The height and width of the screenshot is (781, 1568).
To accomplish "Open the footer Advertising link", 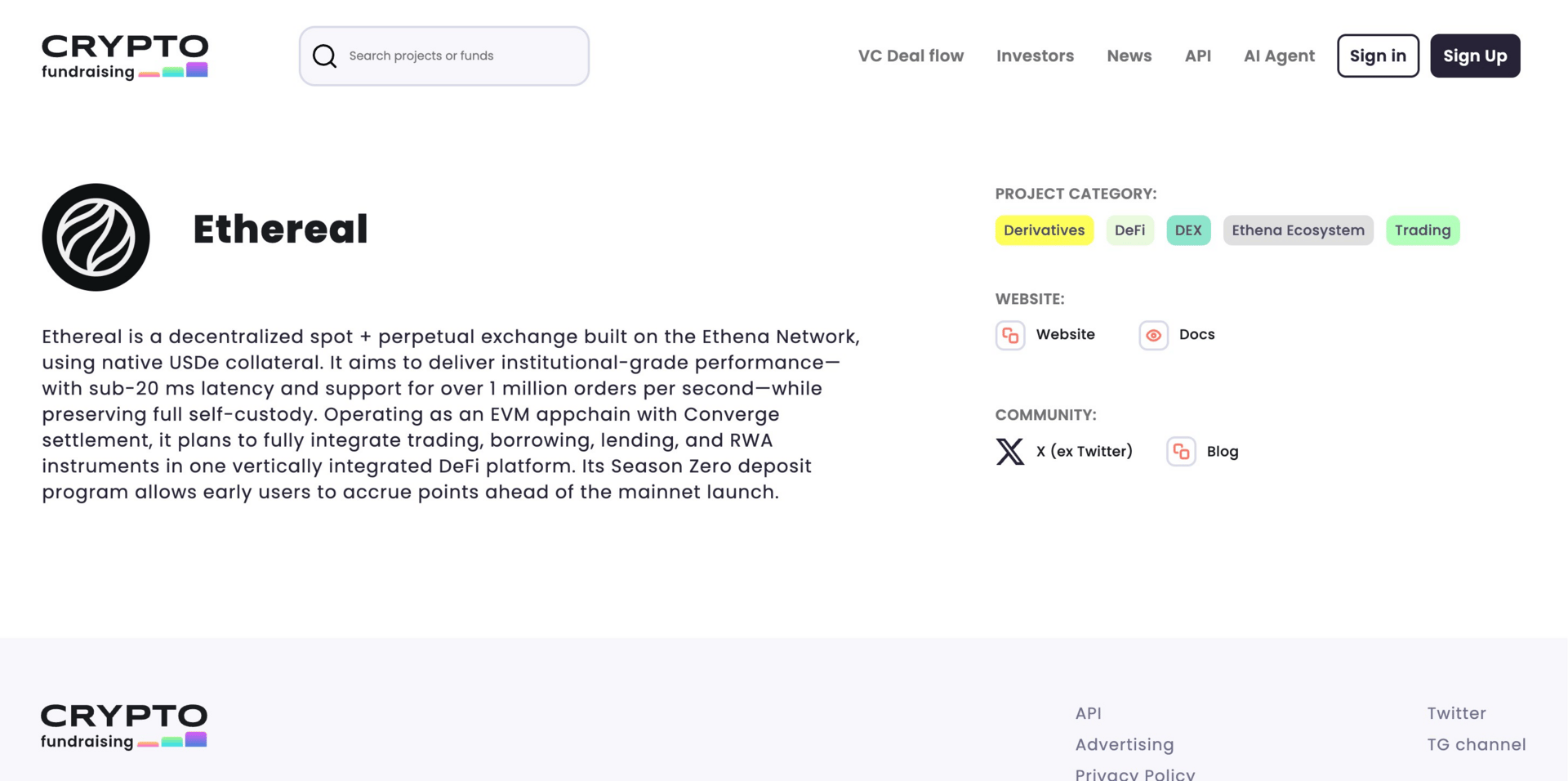I will pyautogui.click(x=1124, y=744).
